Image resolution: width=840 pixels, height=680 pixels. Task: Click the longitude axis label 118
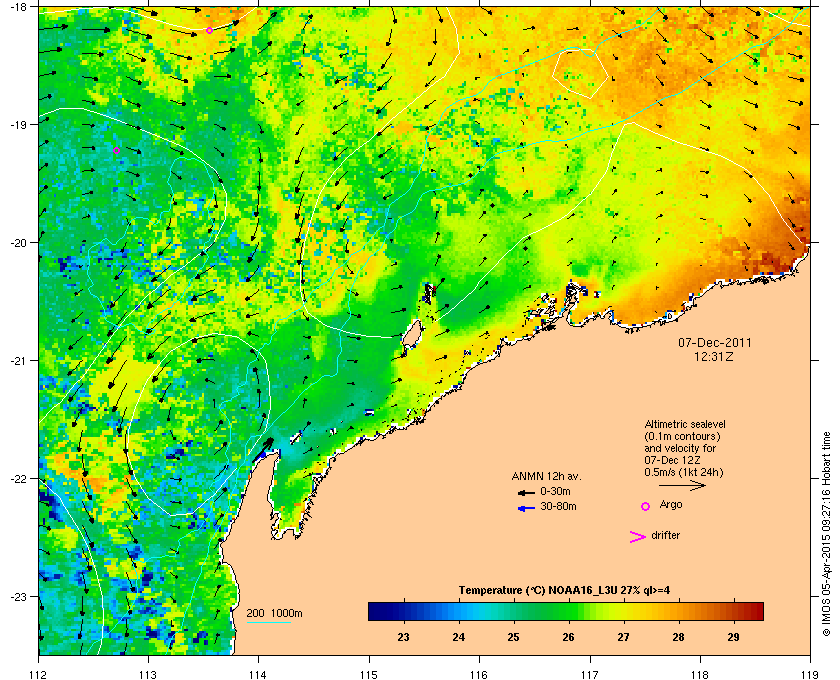[x=700, y=675]
